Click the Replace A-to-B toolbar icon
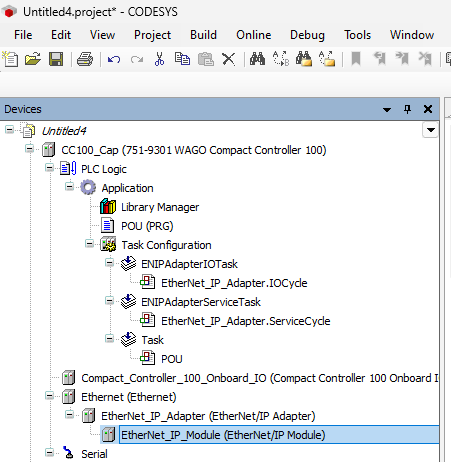This screenshot has height=462, width=451. 281,59
